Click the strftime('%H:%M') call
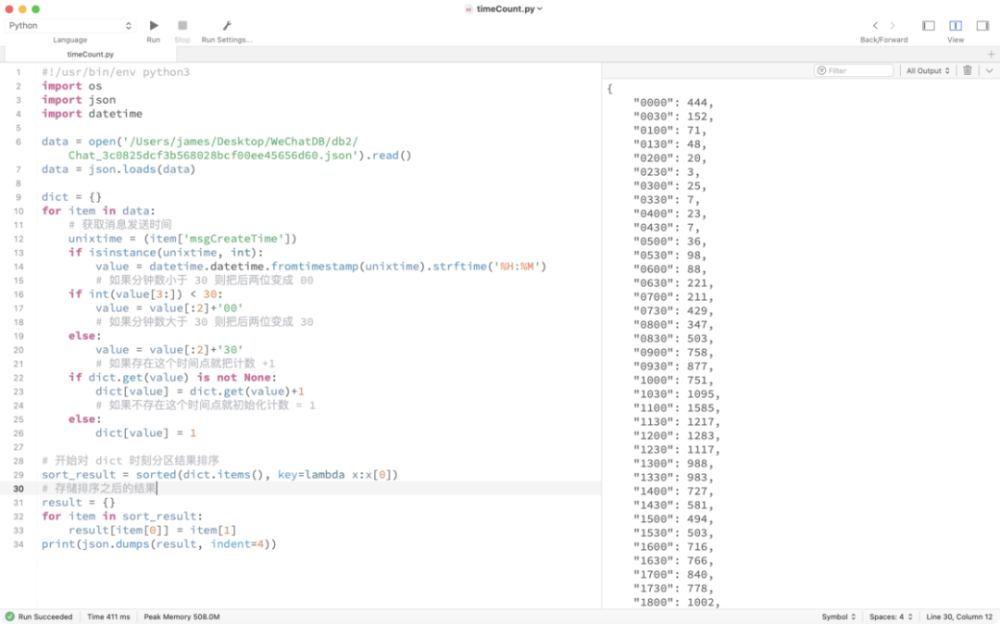The width and height of the screenshot is (1000, 624). (489, 267)
